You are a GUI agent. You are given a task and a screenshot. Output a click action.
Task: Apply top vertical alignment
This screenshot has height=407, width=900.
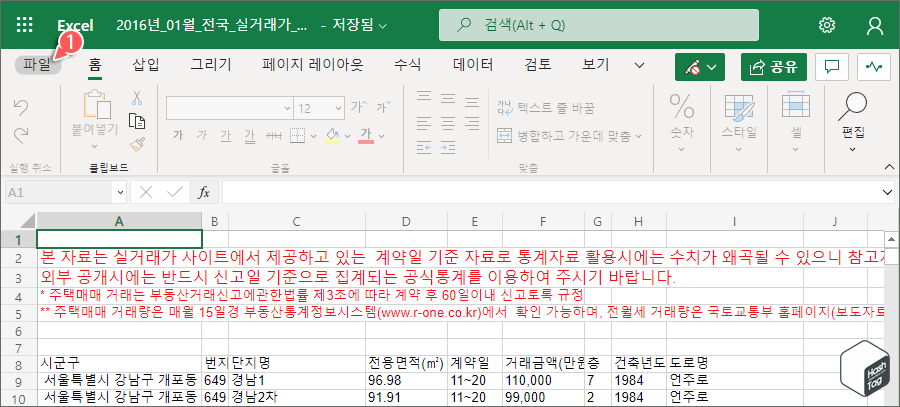coord(424,98)
